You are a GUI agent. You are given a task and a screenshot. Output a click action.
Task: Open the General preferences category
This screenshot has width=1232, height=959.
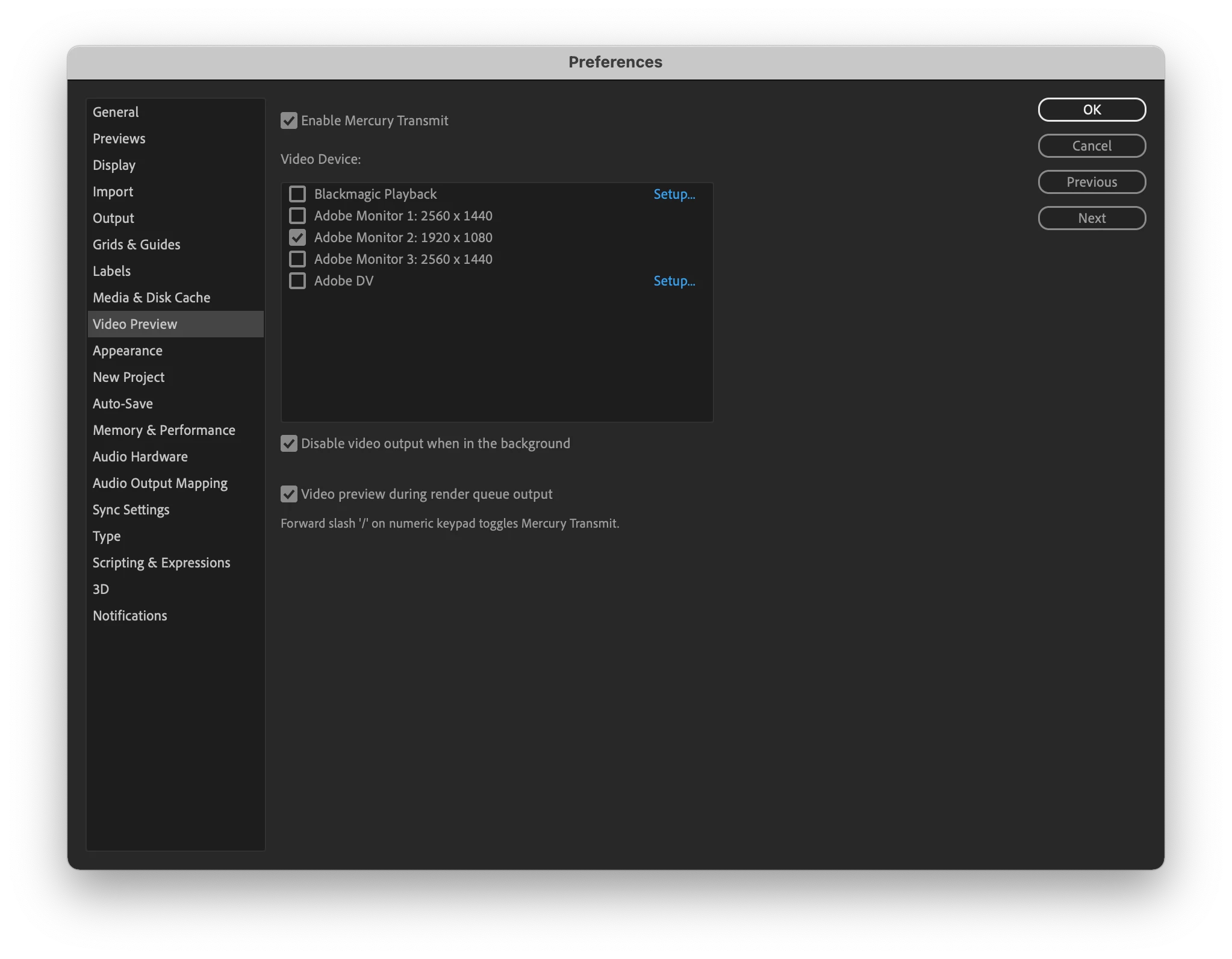point(116,112)
